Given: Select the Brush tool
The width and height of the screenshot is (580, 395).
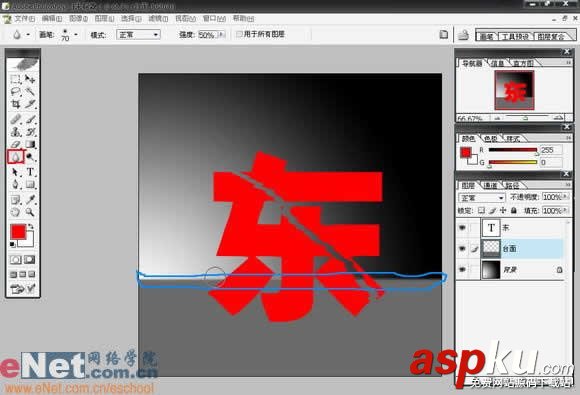Looking at the screenshot, I should point(30,119).
